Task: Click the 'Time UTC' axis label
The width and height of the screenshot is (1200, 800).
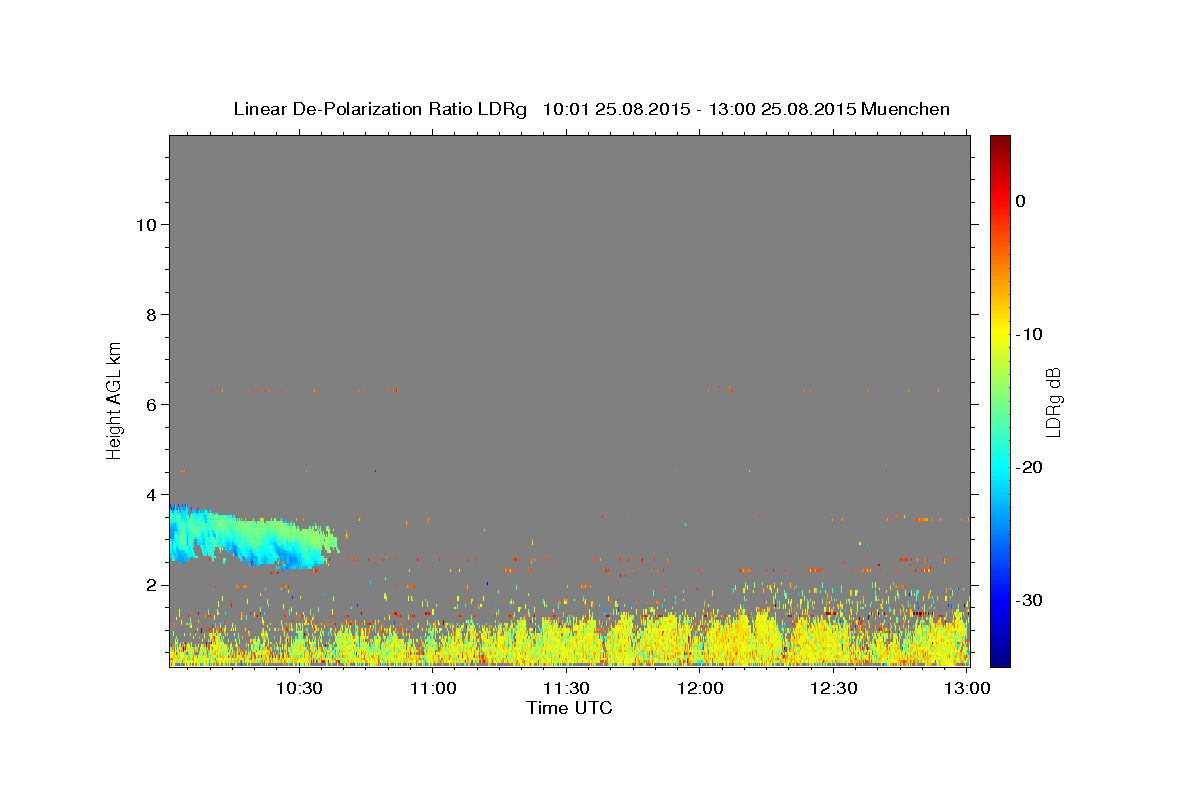Action: pyautogui.click(x=569, y=708)
